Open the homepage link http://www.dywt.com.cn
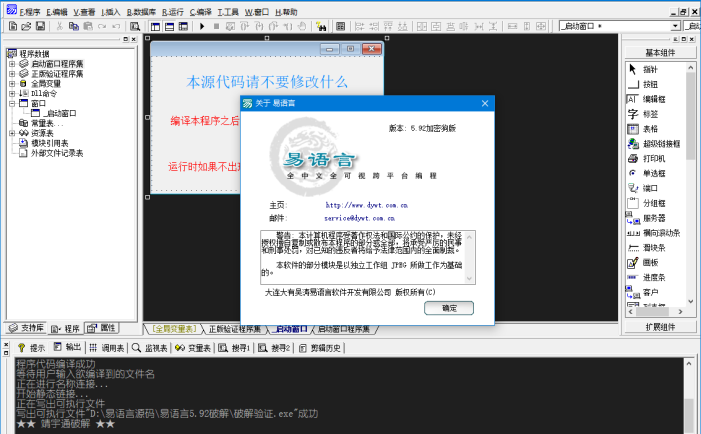 (x=367, y=205)
